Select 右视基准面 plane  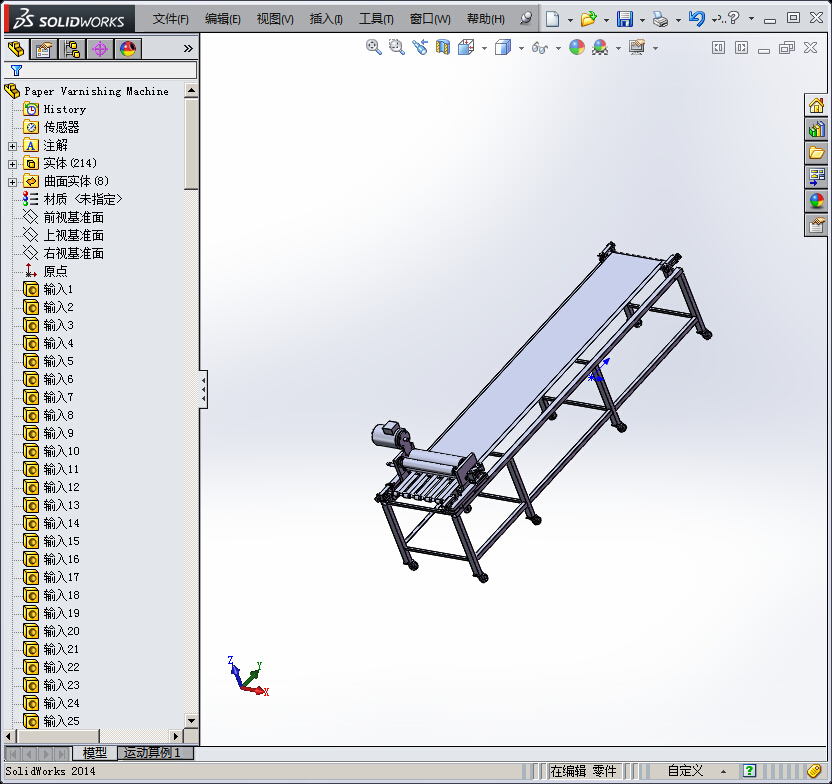click(x=63, y=254)
